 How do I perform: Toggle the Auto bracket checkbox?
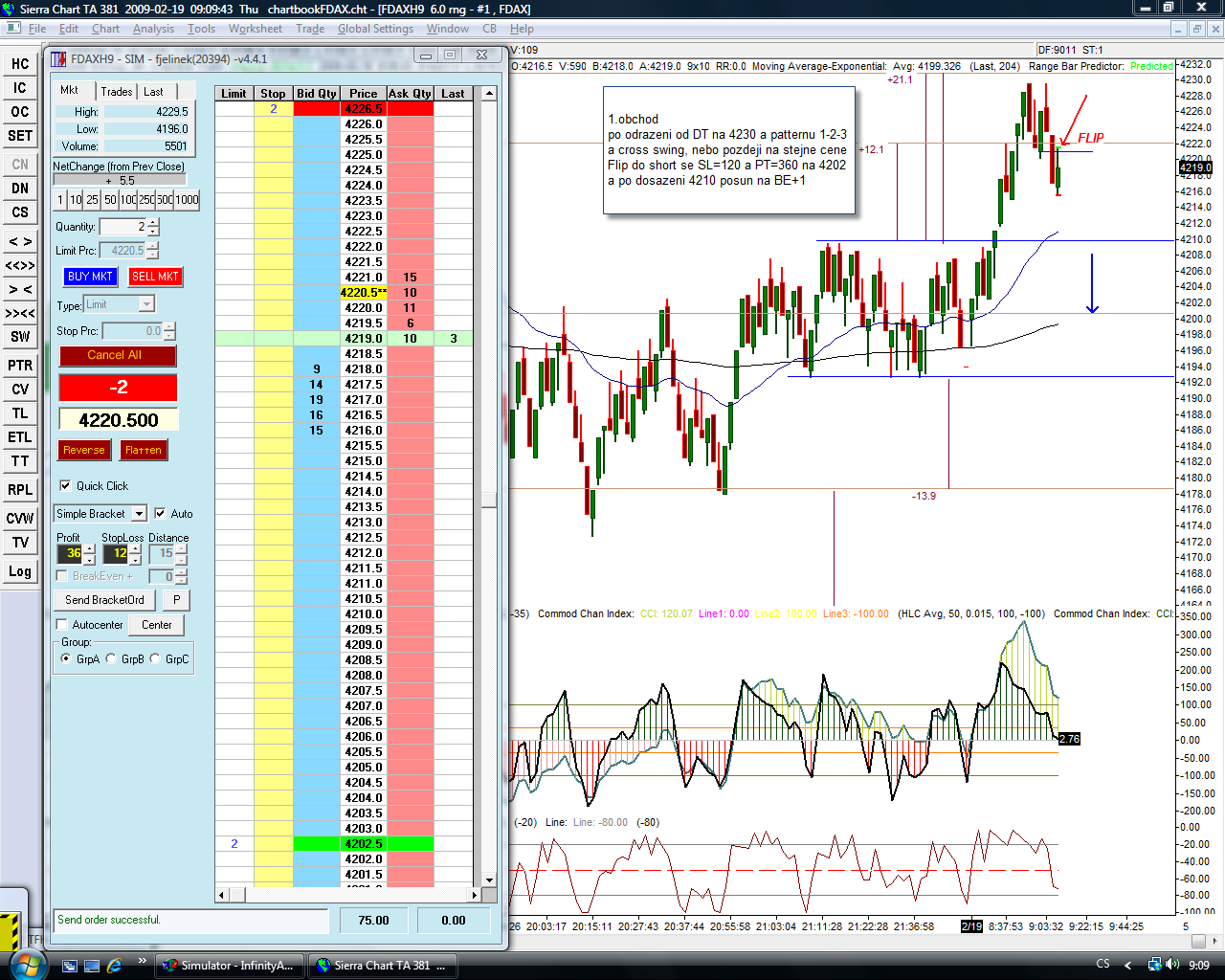(160, 513)
